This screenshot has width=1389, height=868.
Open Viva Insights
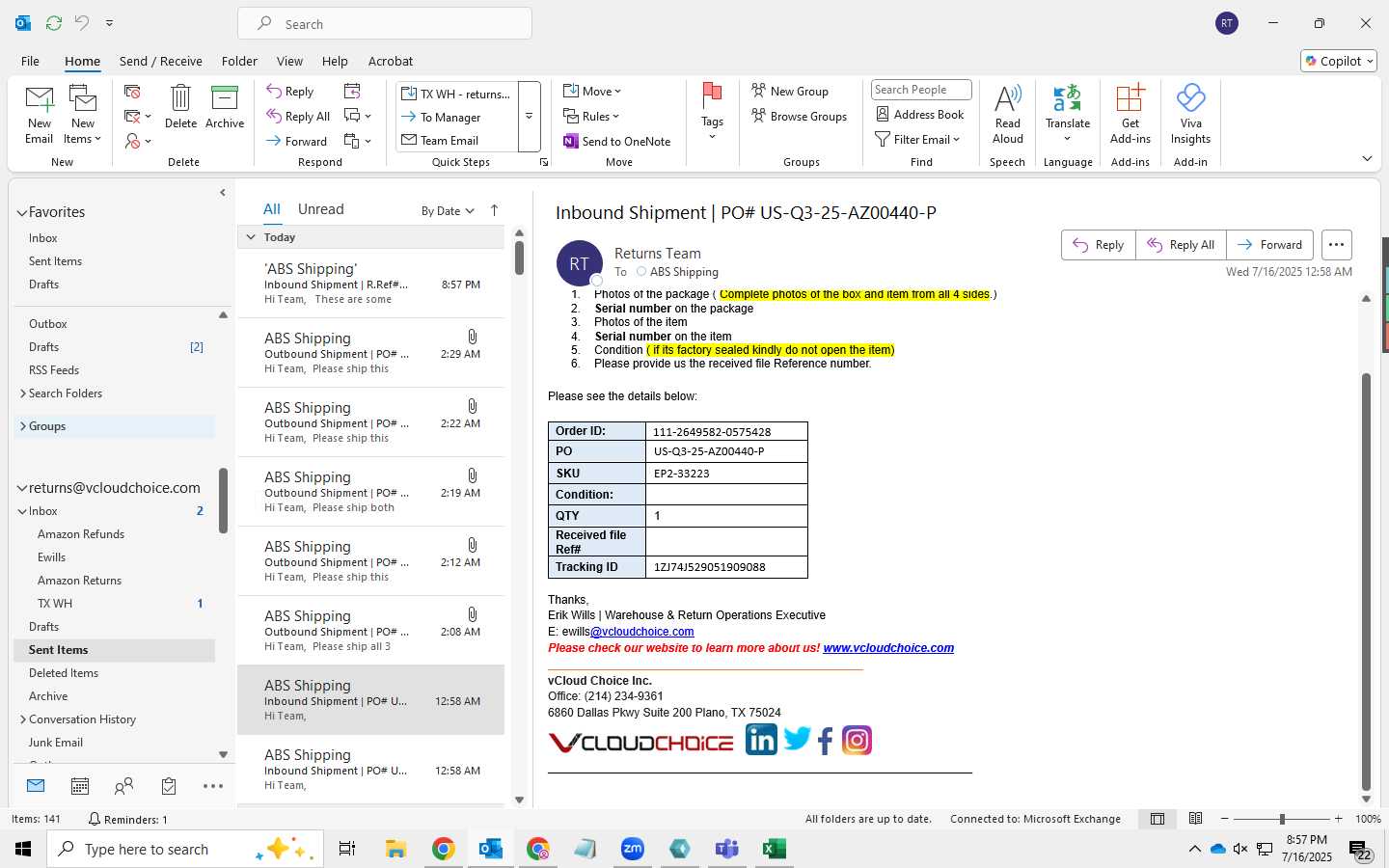point(1191,114)
